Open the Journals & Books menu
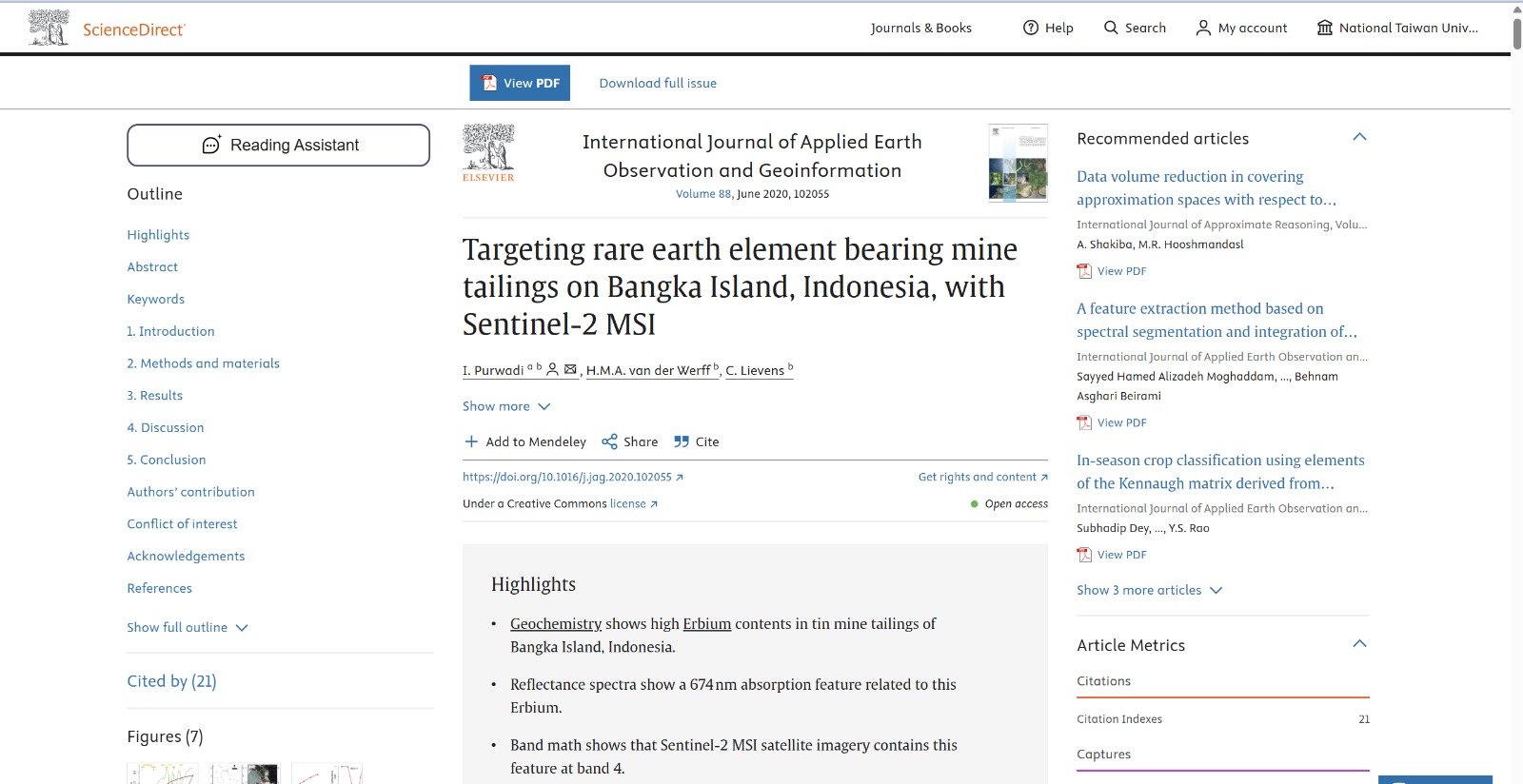The height and width of the screenshot is (784, 1523). 920,28
